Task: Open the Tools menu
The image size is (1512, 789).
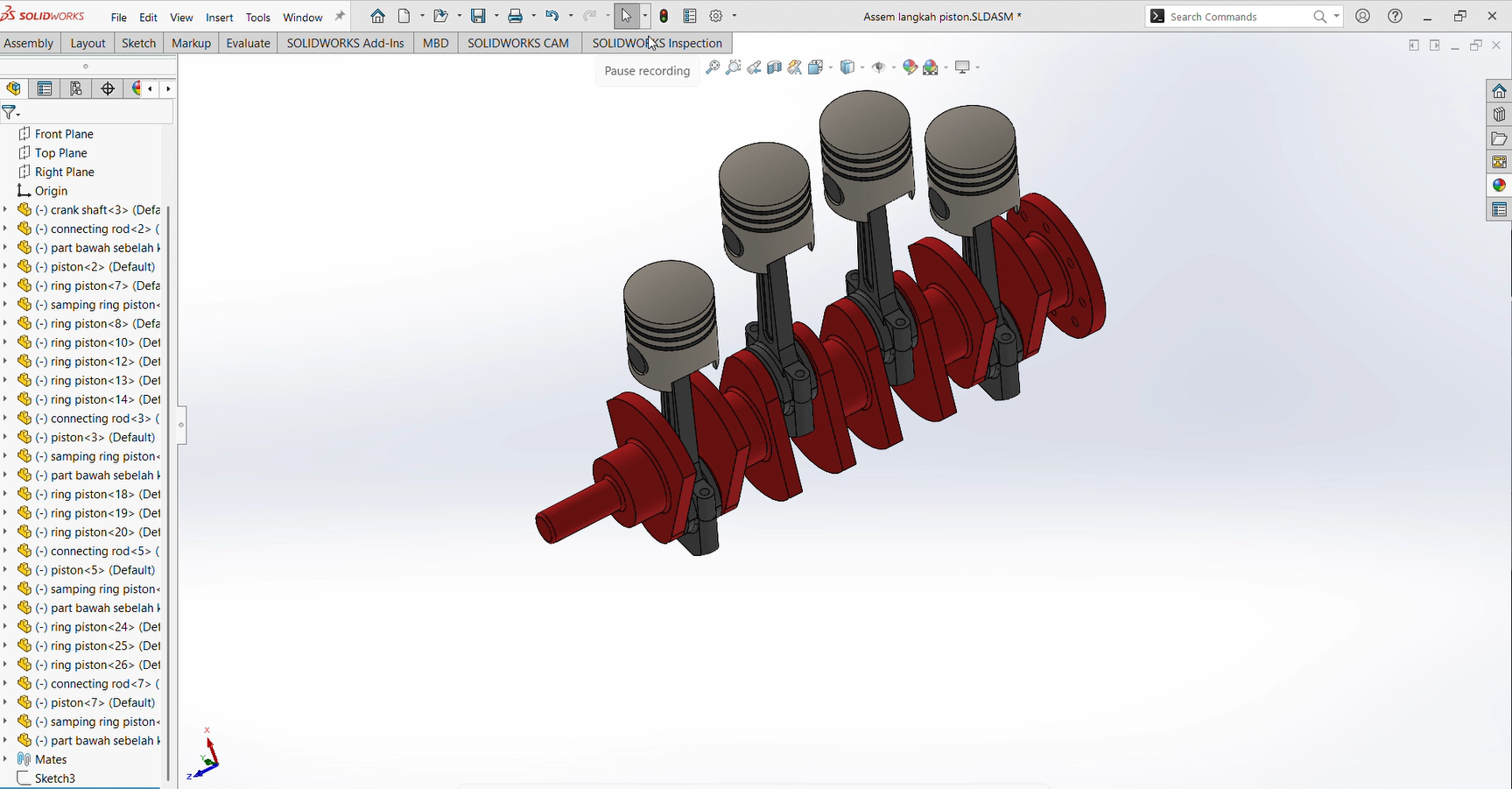Action: 258,18
